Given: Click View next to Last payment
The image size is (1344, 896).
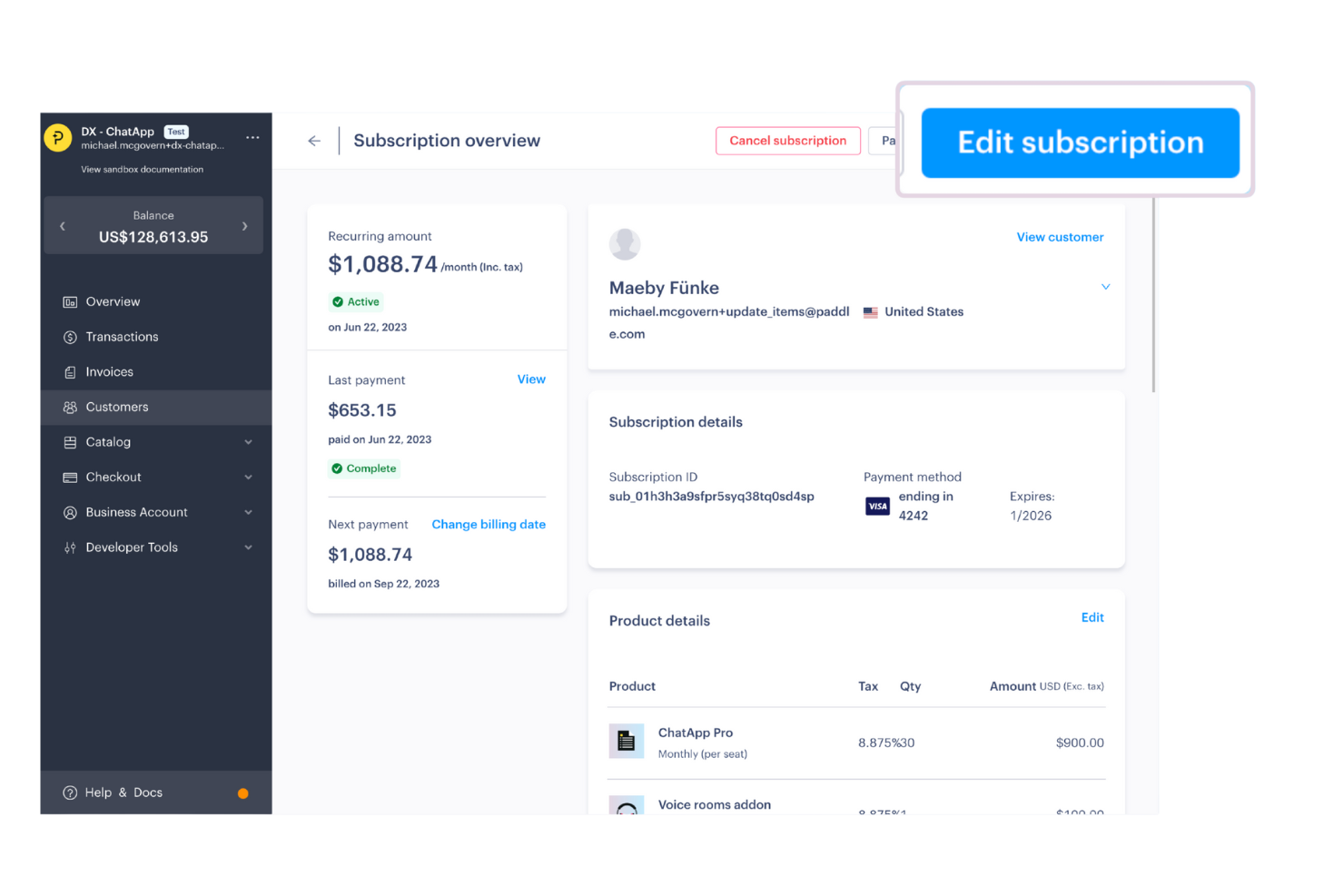Looking at the screenshot, I should click(531, 379).
